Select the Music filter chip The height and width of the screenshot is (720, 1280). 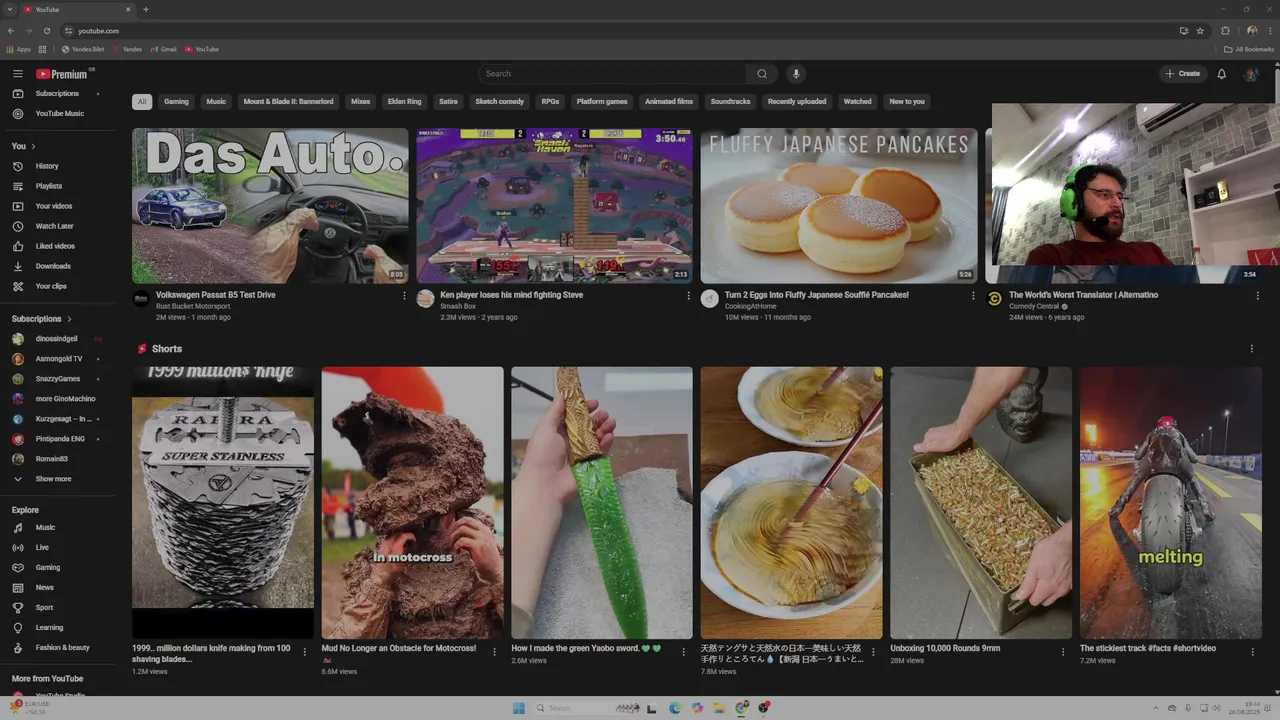(216, 102)
